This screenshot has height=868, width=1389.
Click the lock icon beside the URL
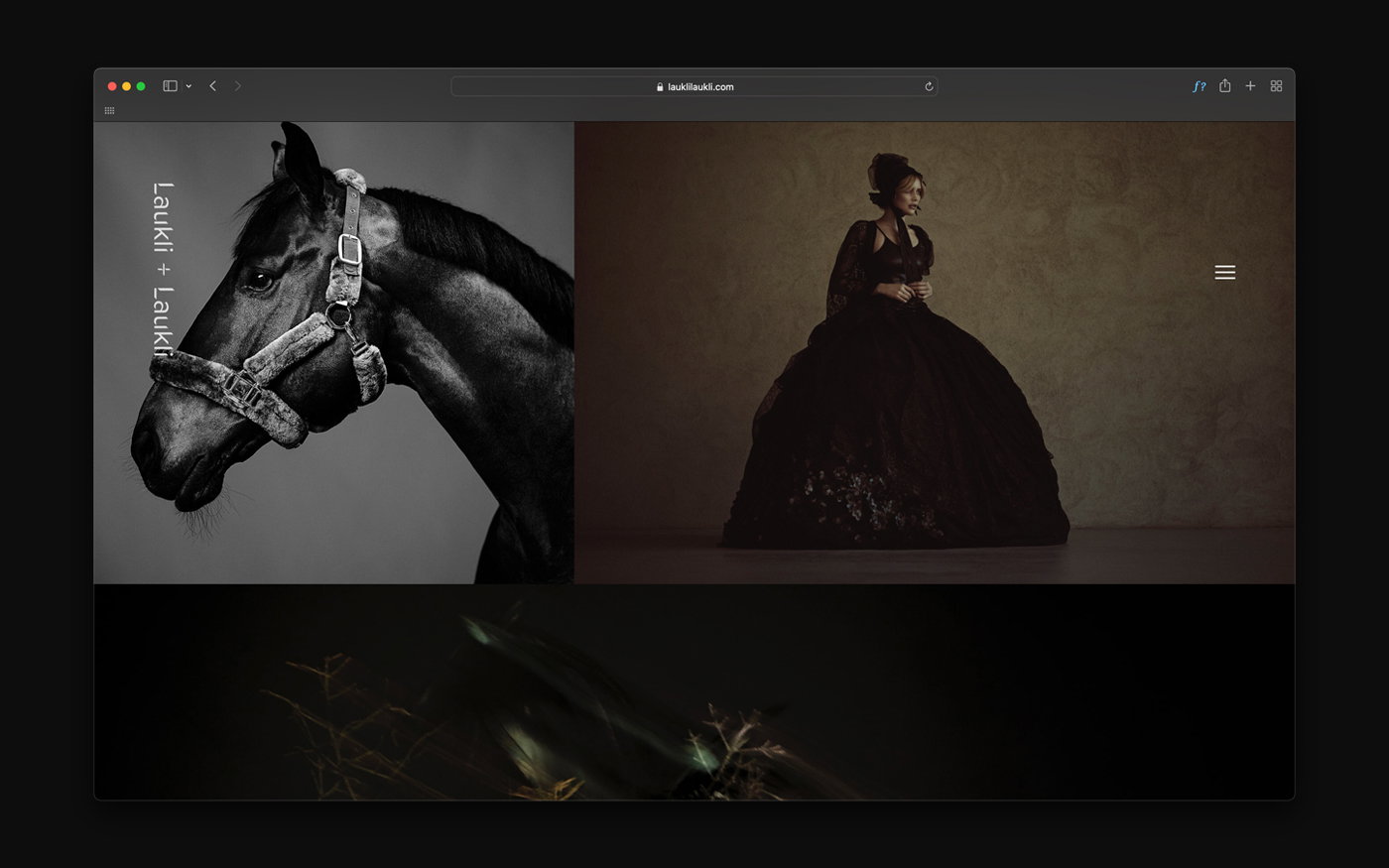660,86
